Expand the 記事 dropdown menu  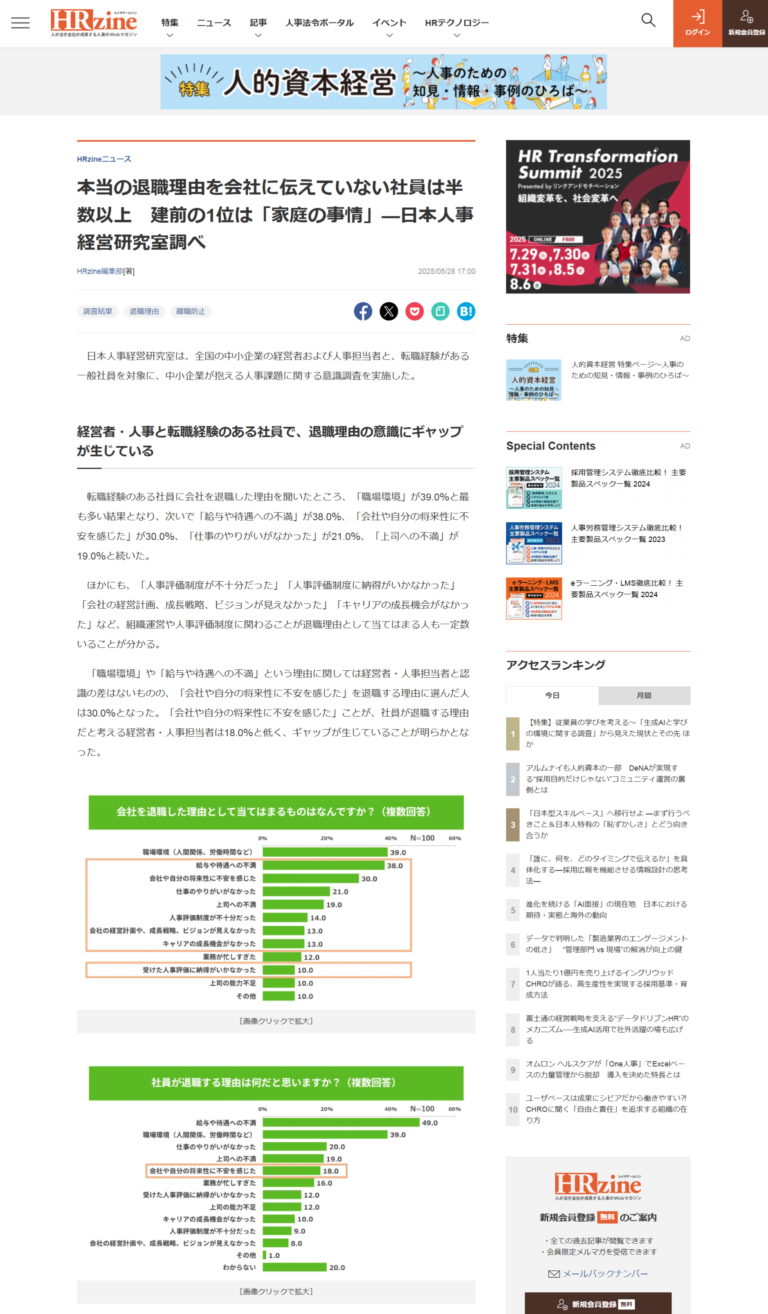coord(258,27)
